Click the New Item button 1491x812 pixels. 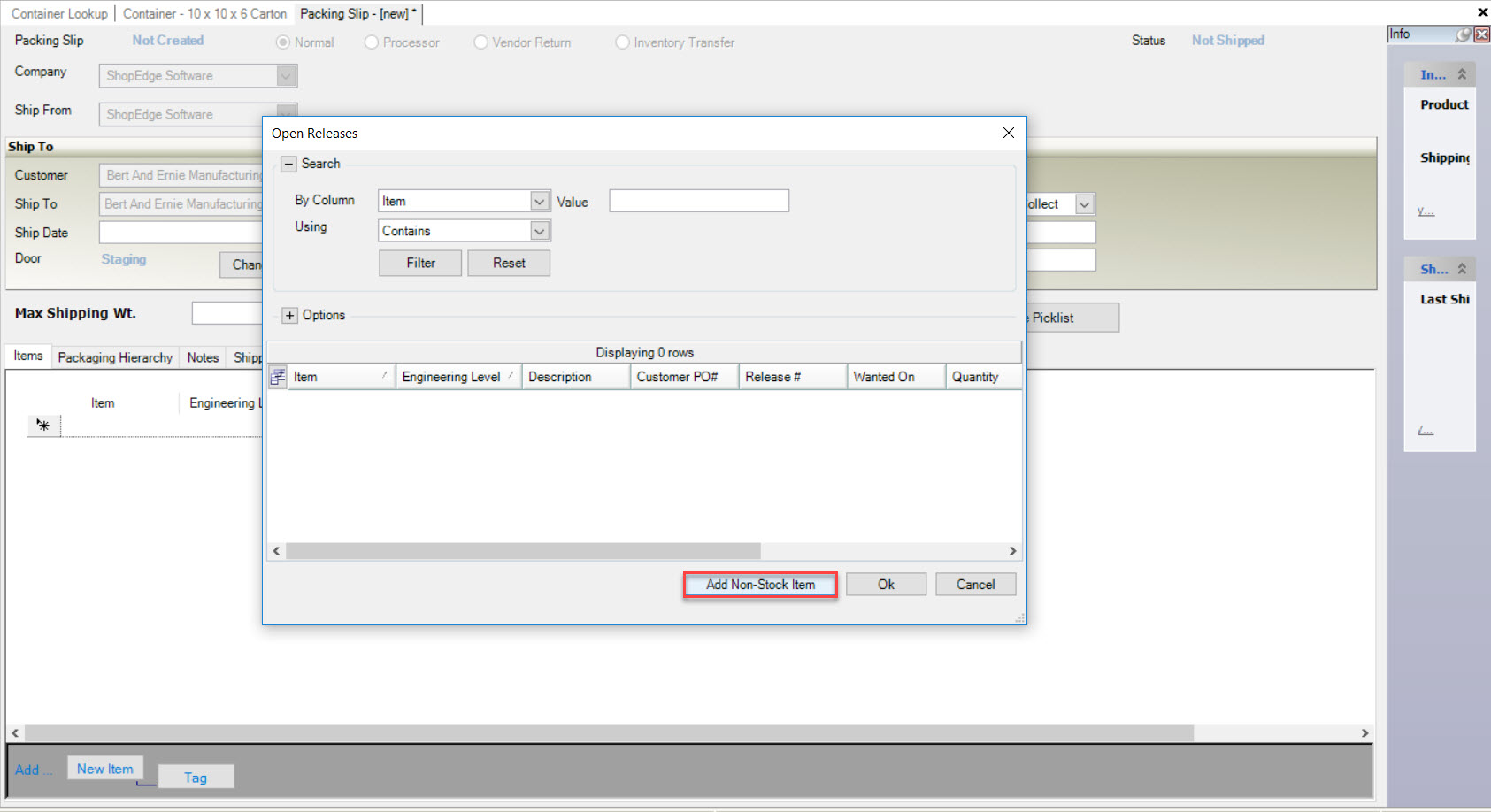click(105, 769)
